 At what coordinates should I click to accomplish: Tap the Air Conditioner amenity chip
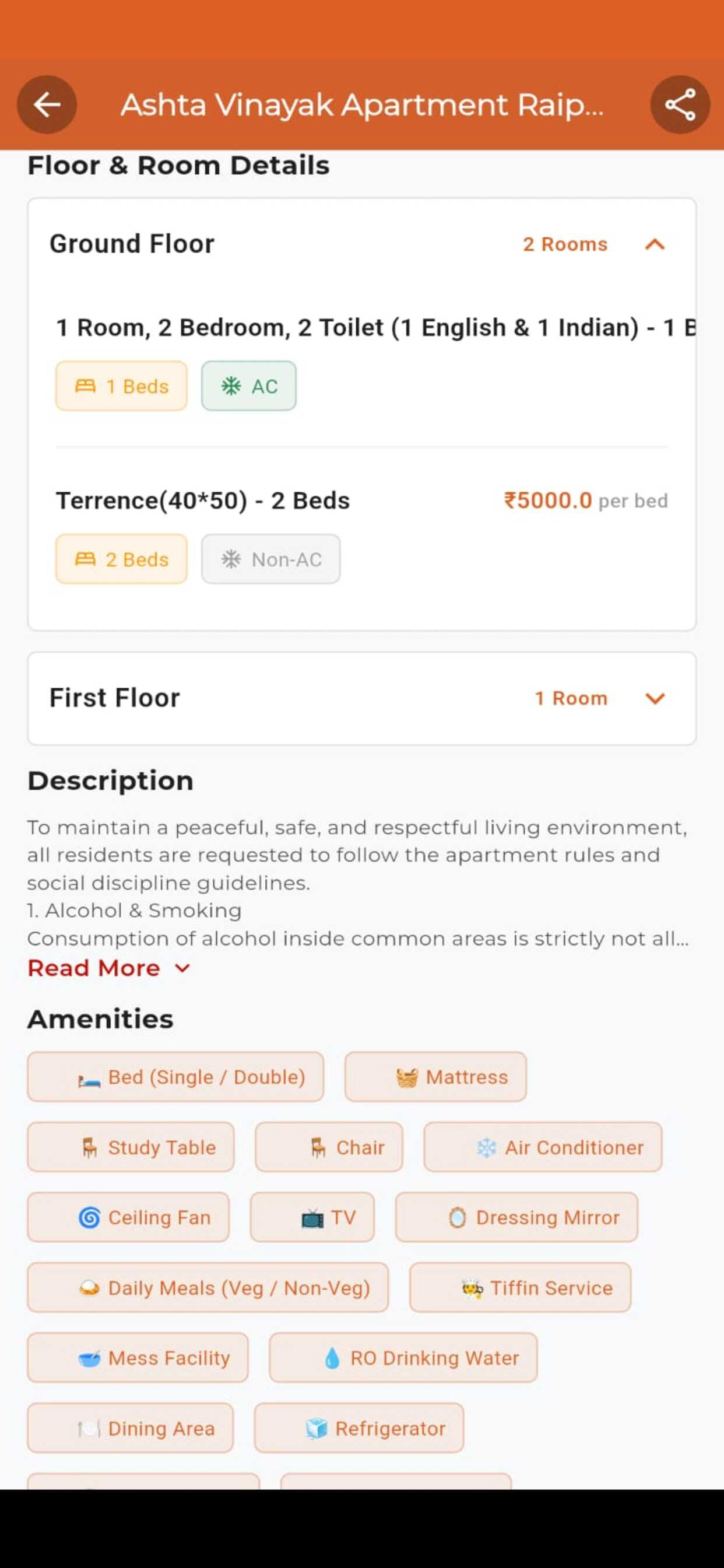tap(543, 1147)
